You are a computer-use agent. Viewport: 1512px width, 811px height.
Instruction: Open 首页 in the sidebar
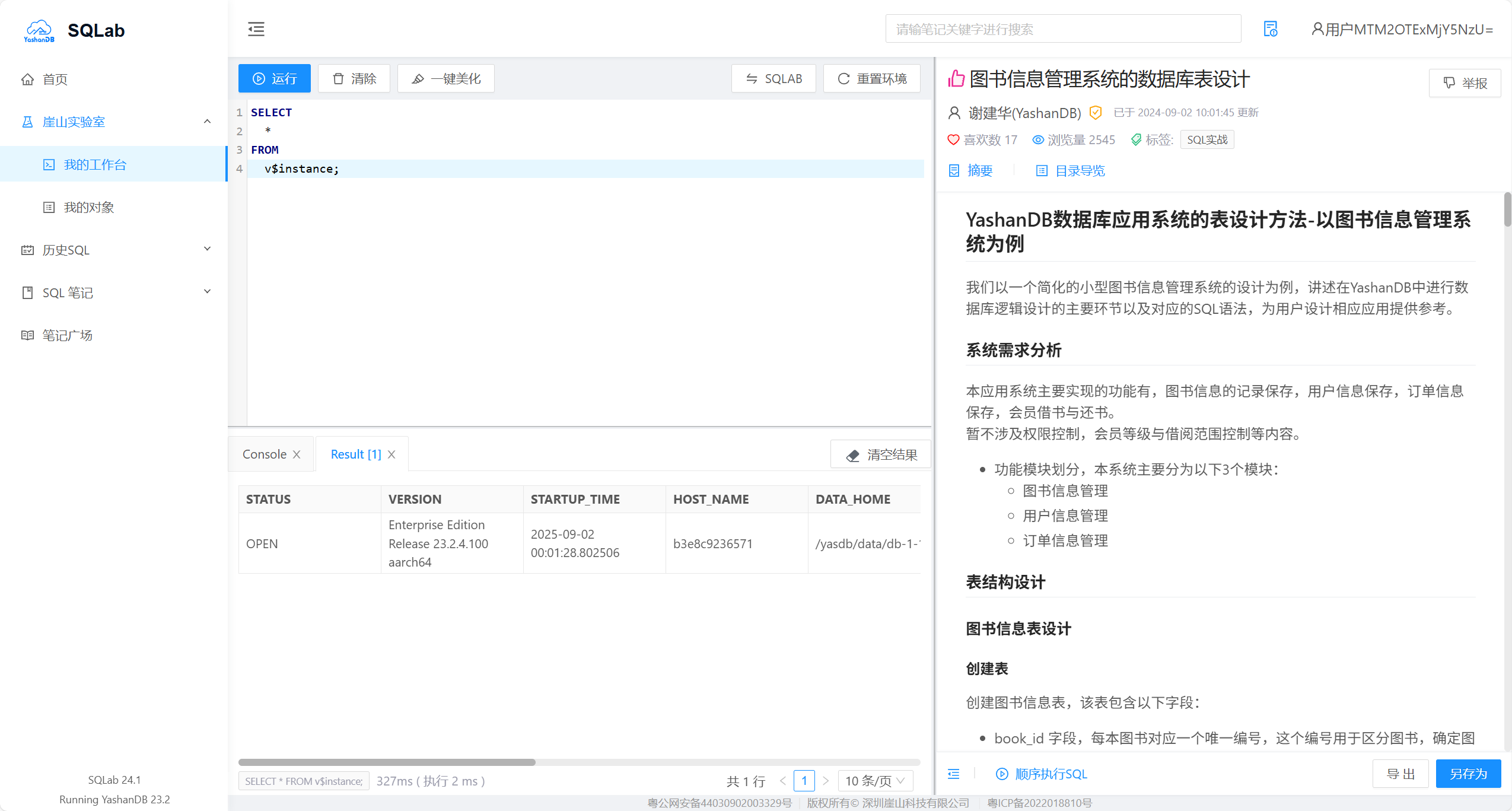[114, 79]
